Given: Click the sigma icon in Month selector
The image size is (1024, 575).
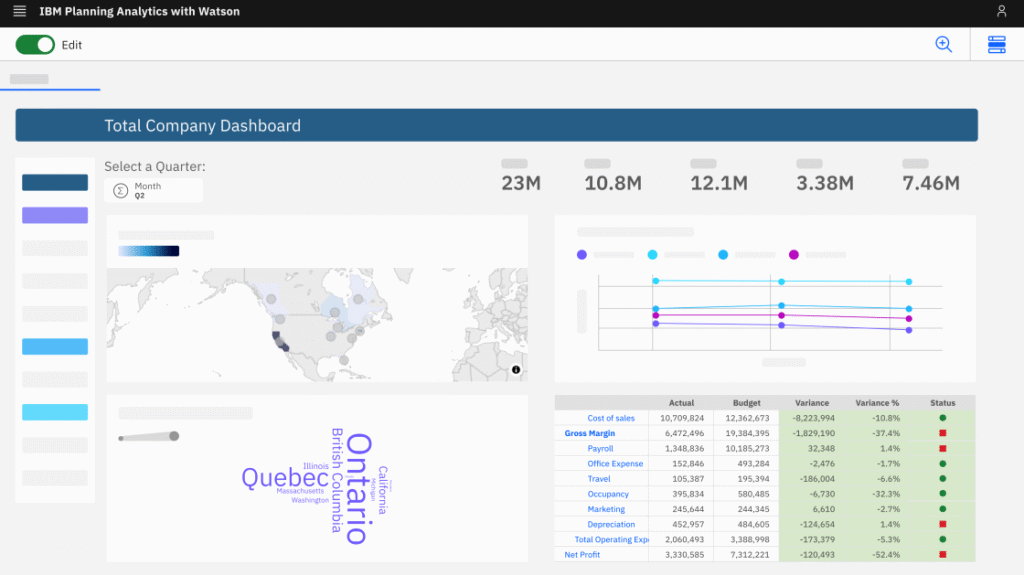Looking at the screenshot, I should tap(121, 190).
